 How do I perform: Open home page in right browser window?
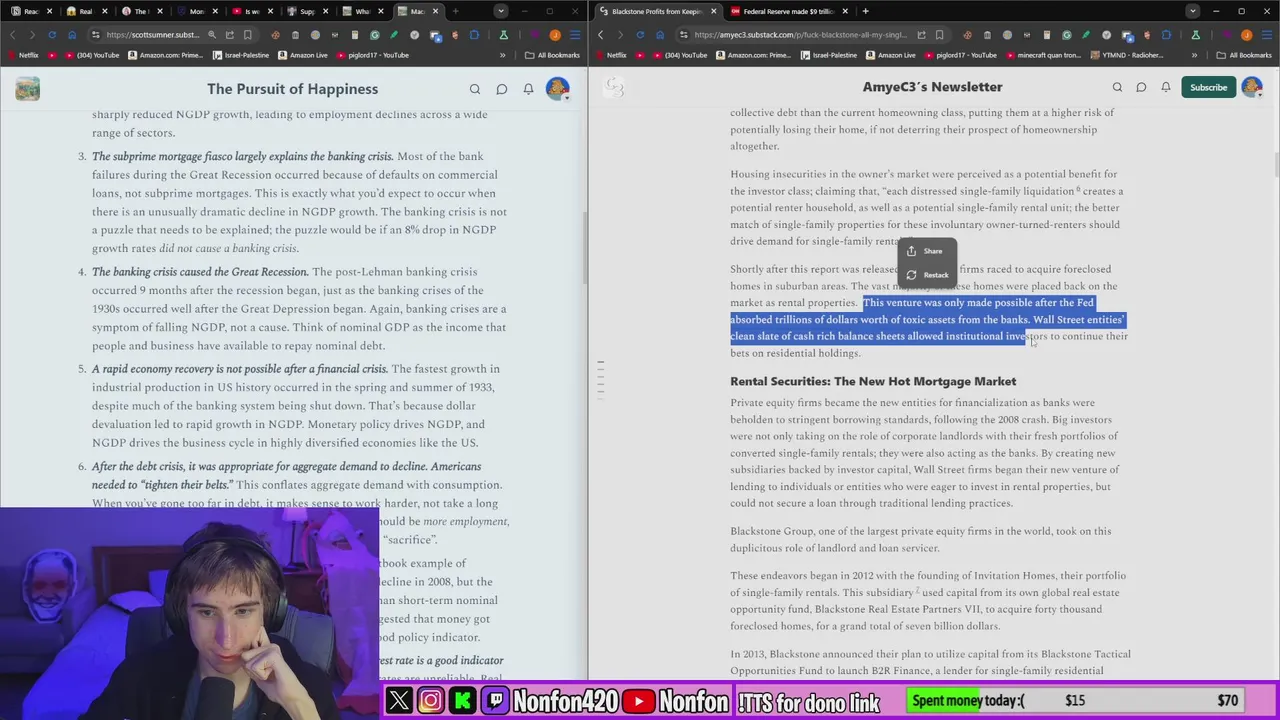(x=660, y=35)
